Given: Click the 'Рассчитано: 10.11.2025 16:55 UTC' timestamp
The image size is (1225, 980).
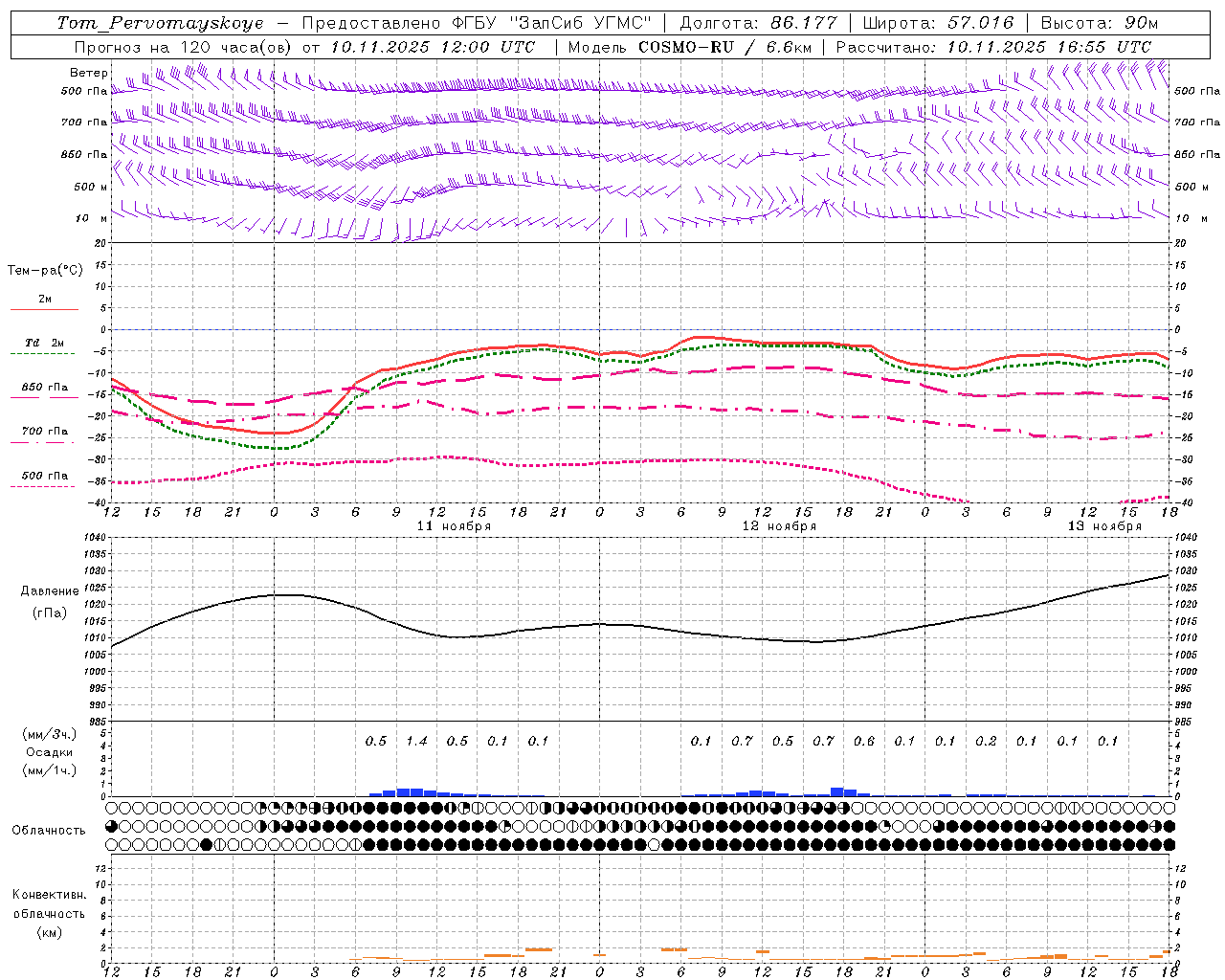Looking at the screenshot, I should pyautogui.click(x=993, y=47).
